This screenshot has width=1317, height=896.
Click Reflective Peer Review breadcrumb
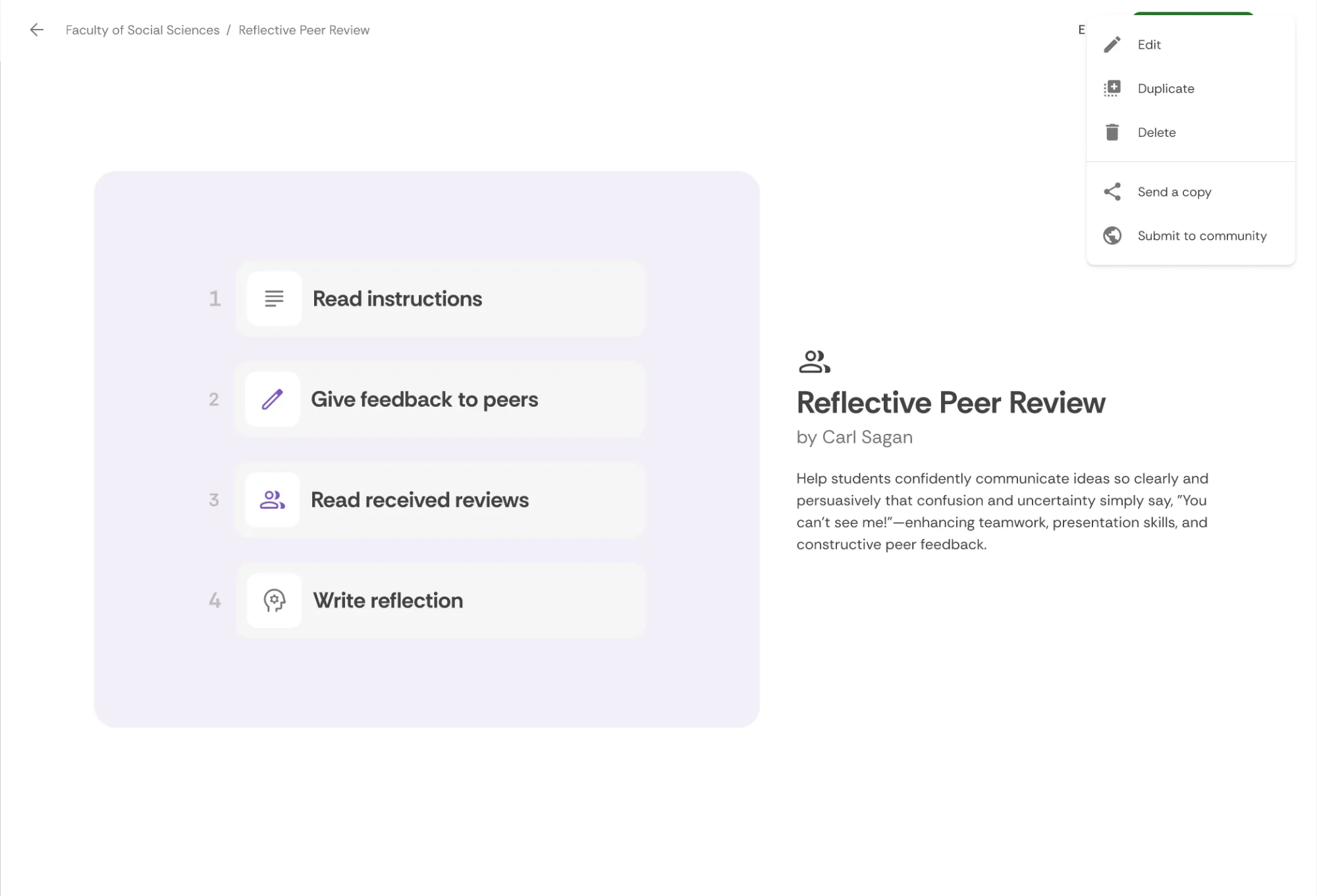click(x=304, y=30)
